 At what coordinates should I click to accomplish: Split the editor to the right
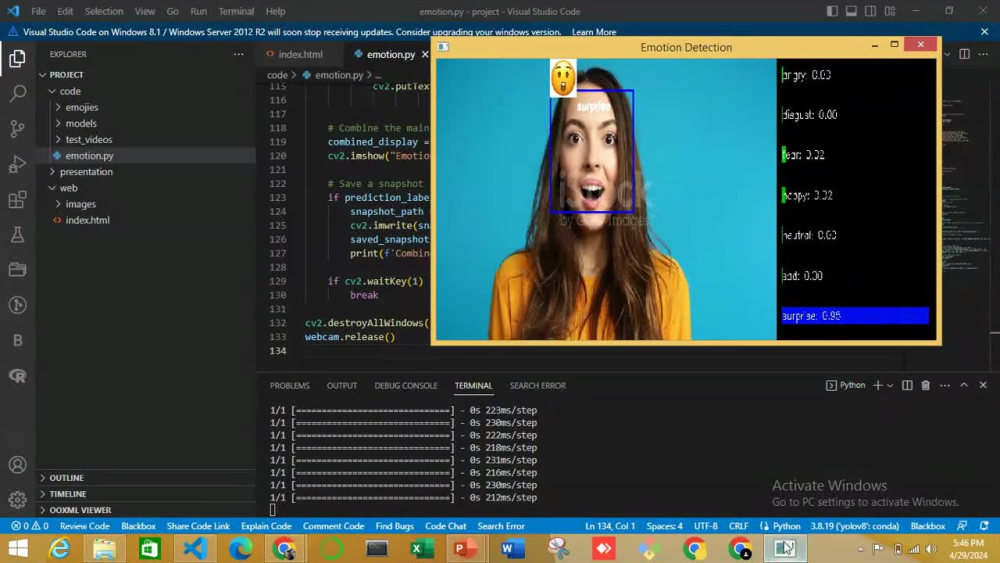[964, 54]
